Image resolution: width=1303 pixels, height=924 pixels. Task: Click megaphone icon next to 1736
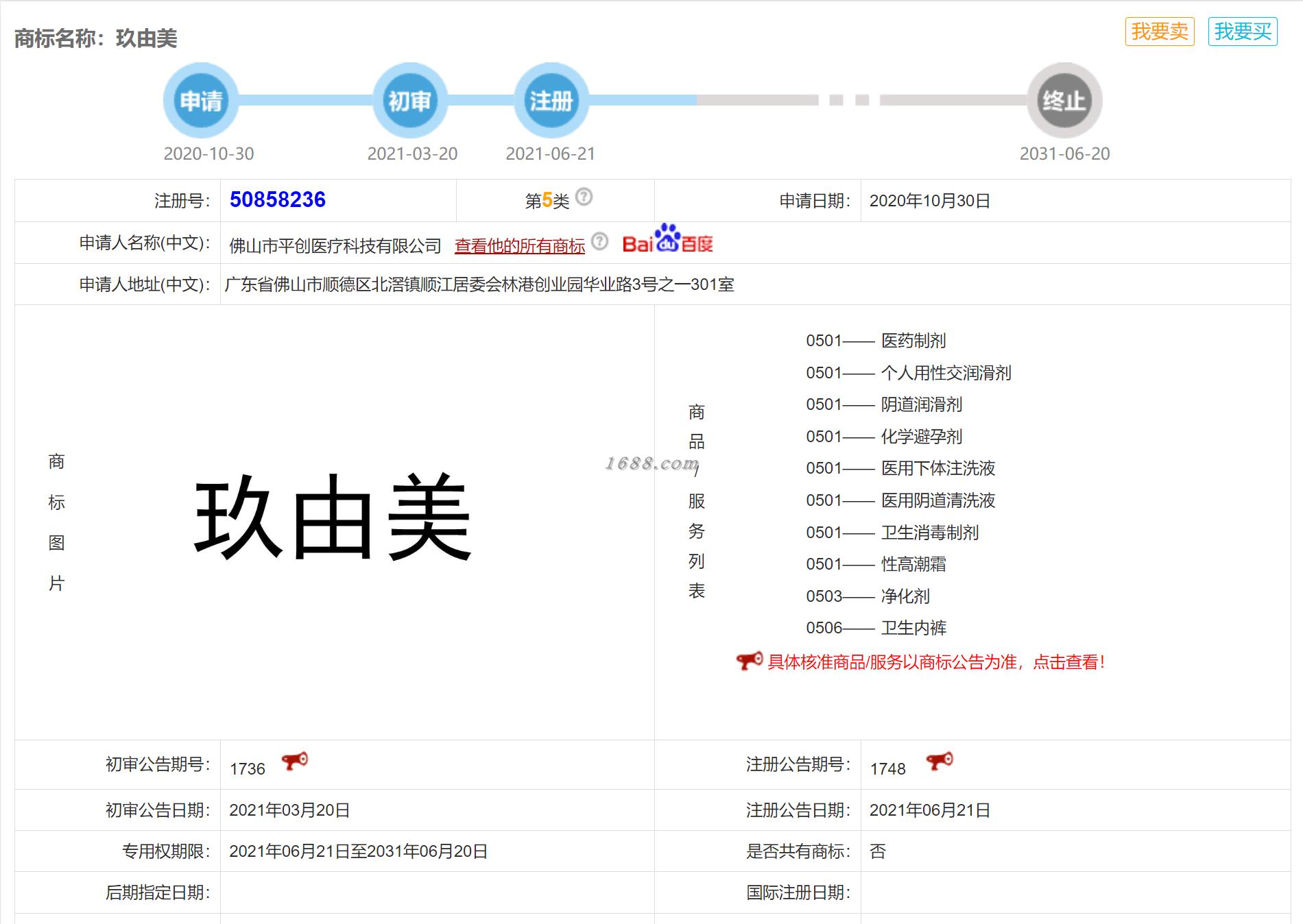(295, 762)
